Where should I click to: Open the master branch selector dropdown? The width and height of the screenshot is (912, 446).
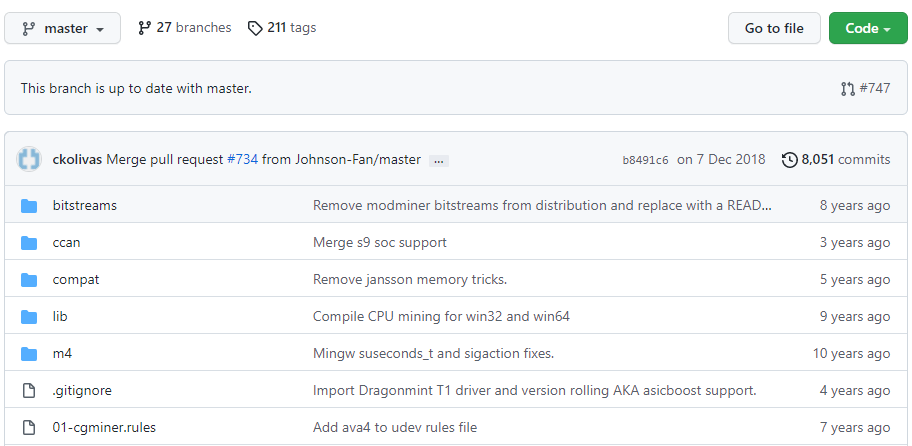[x=62, y=28]
